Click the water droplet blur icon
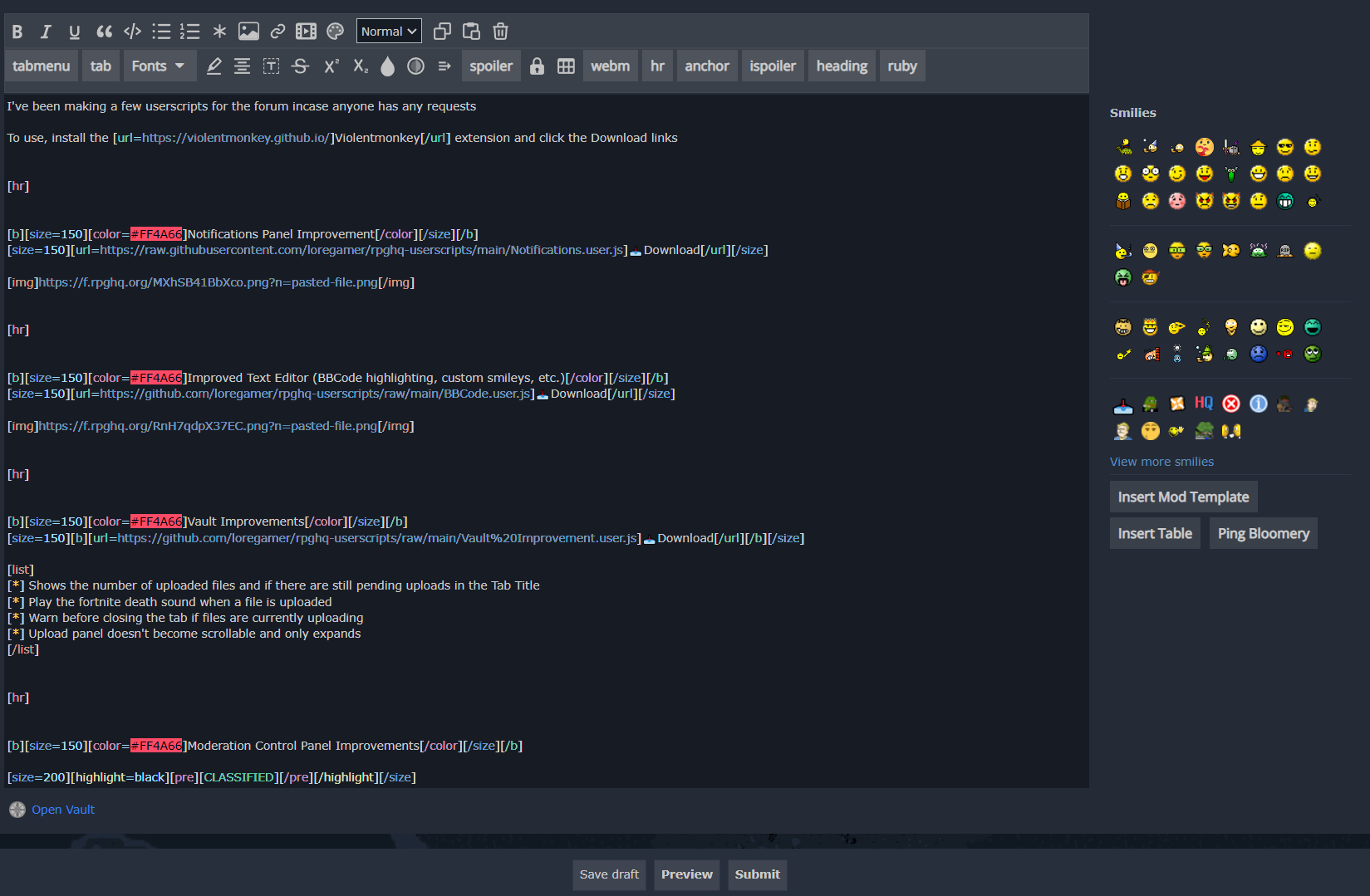This screenshot has height=896, width=1370. click(x=387, y=66)
